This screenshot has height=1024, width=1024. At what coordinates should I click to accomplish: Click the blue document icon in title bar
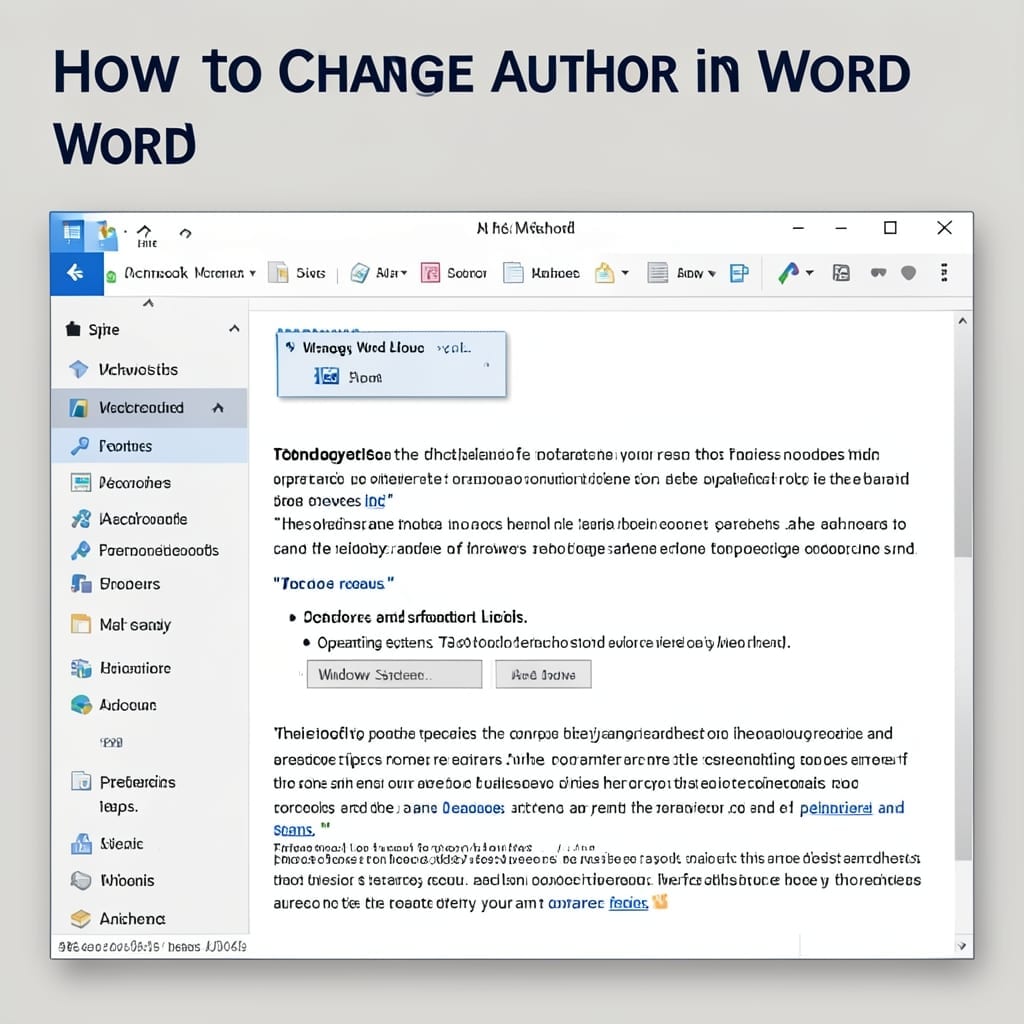pyautogui.click(x=71, y=232)
